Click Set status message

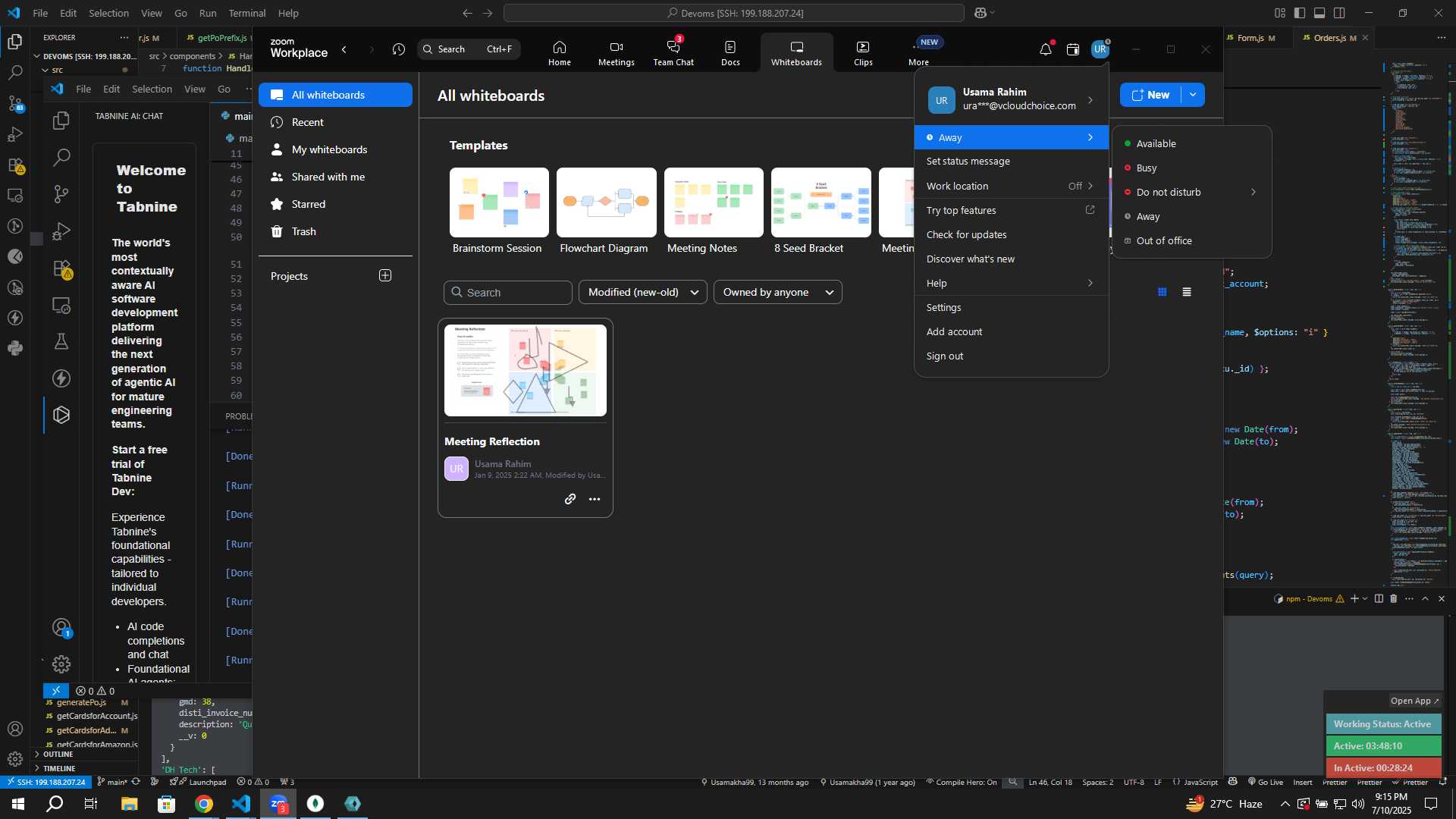[1012, 162]
